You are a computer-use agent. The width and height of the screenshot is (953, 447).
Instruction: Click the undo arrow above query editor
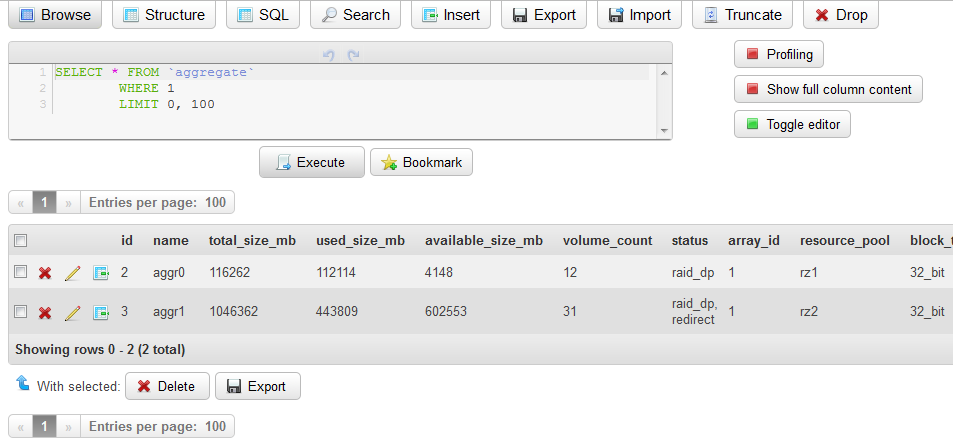(x=329, y=55)
